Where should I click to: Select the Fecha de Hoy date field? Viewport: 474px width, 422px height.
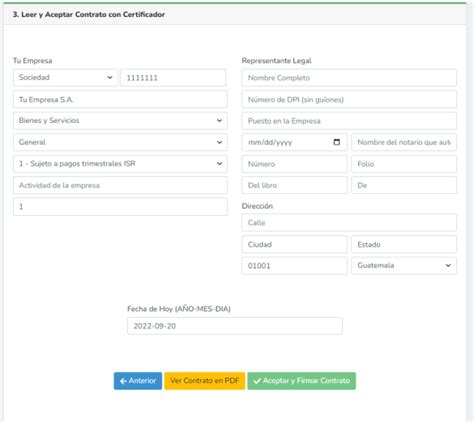point(235,326)
